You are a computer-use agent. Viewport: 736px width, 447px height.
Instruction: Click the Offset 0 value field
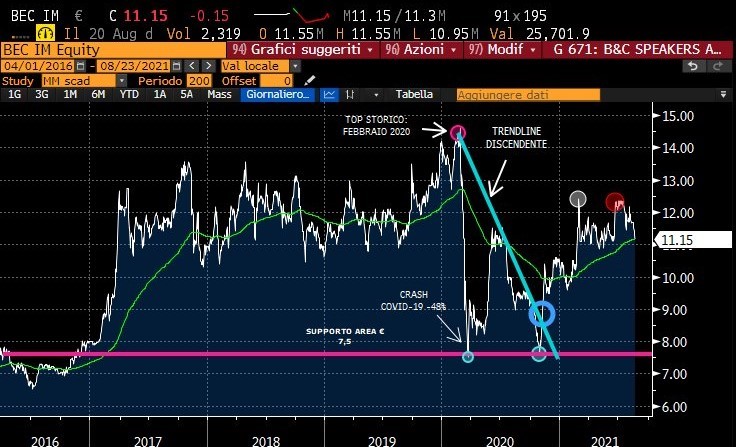point(276,80)
